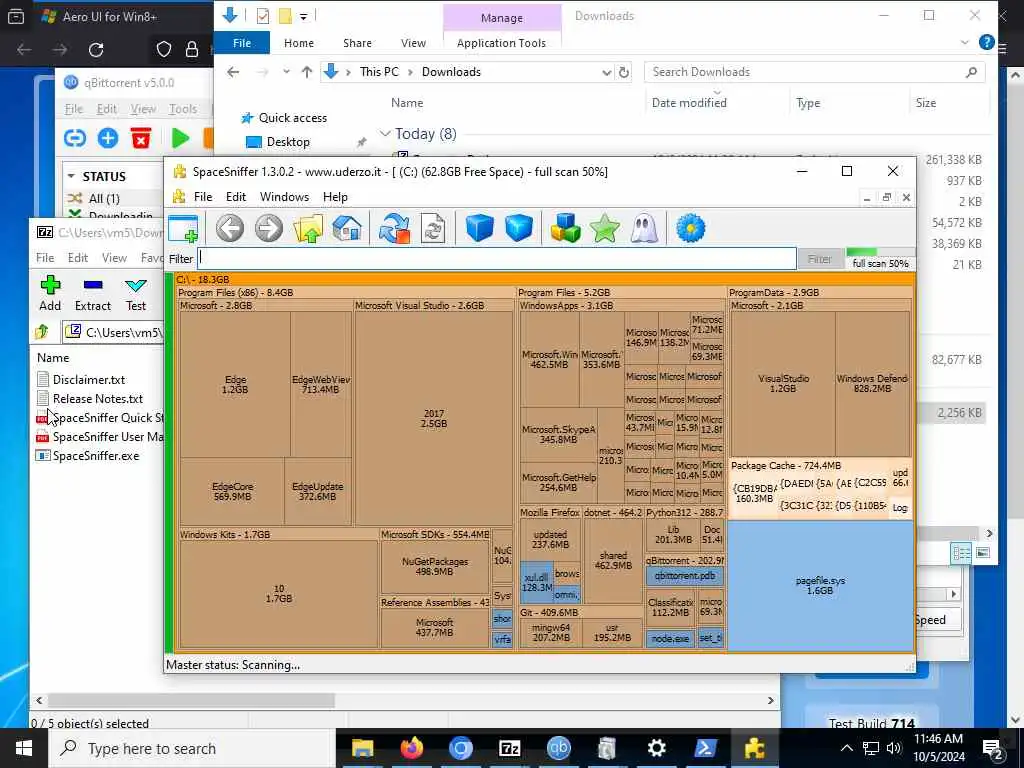Click the taskbar search box
The height and width of the screenshot is (768, 1024).
point(193,748)
